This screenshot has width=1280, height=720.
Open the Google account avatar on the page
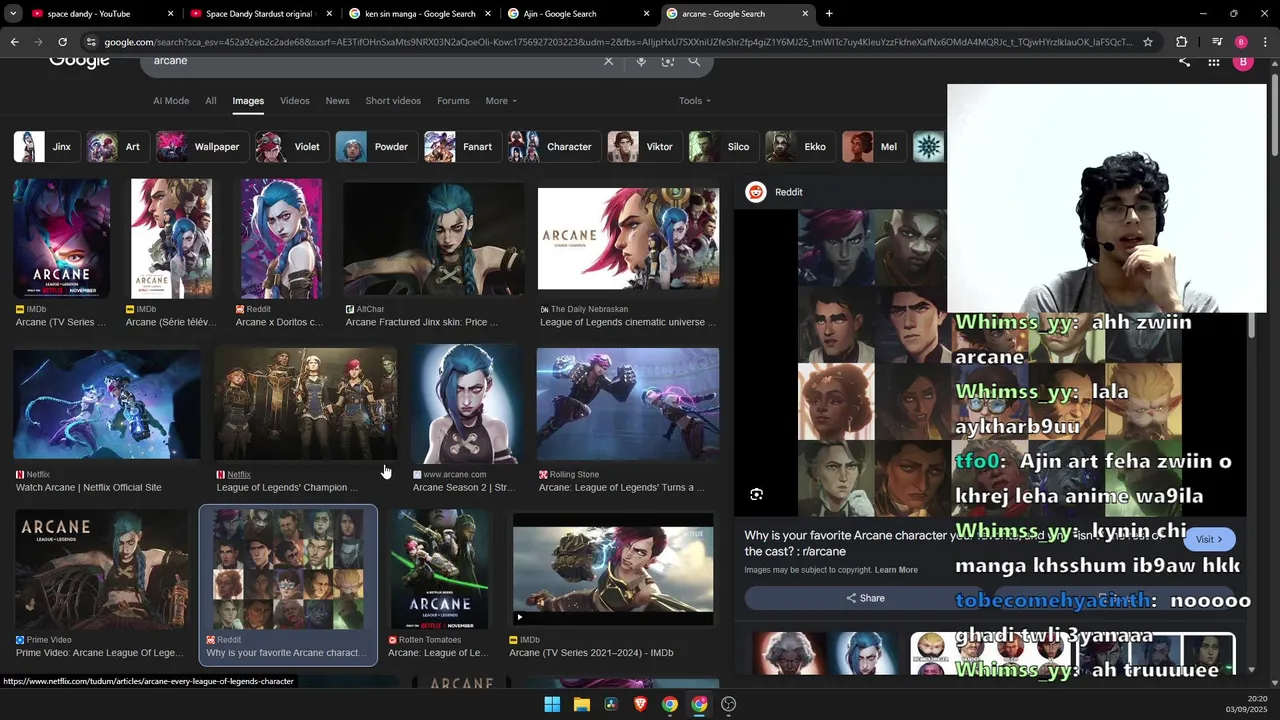point(1243,62)
